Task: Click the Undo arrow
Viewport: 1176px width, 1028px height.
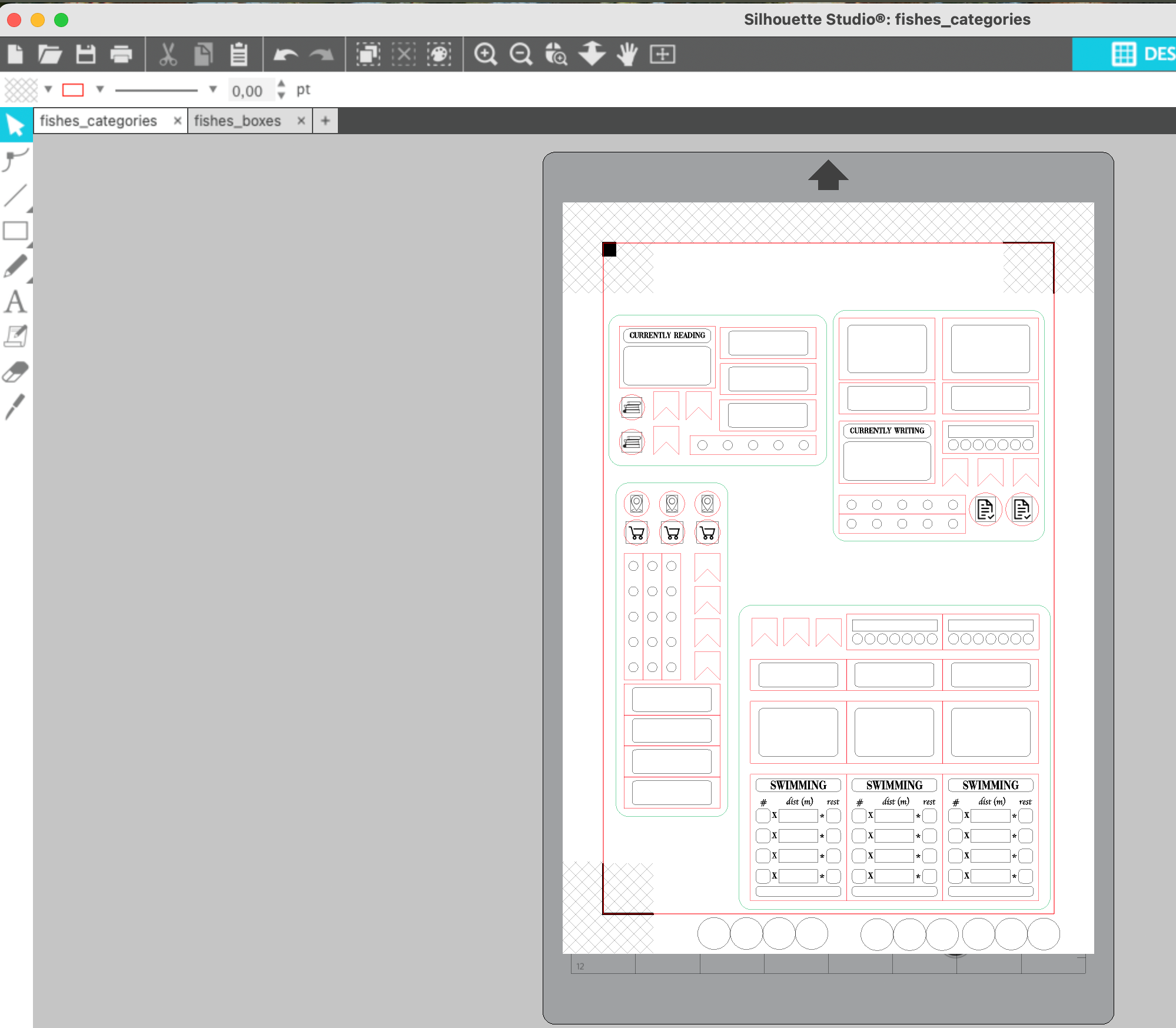Action: [286, 54]
